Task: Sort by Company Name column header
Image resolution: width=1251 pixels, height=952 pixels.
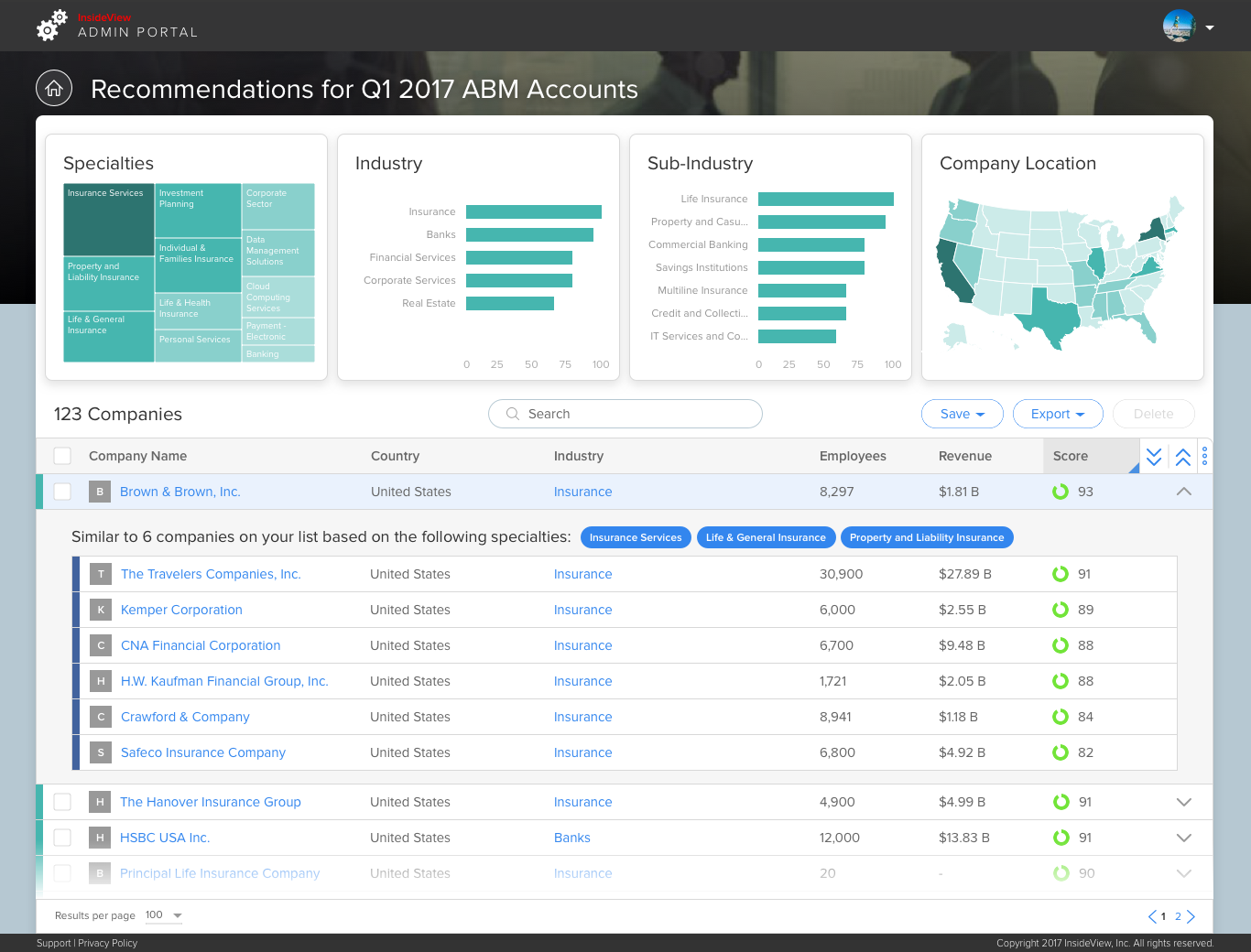Action: pos(137,456)
